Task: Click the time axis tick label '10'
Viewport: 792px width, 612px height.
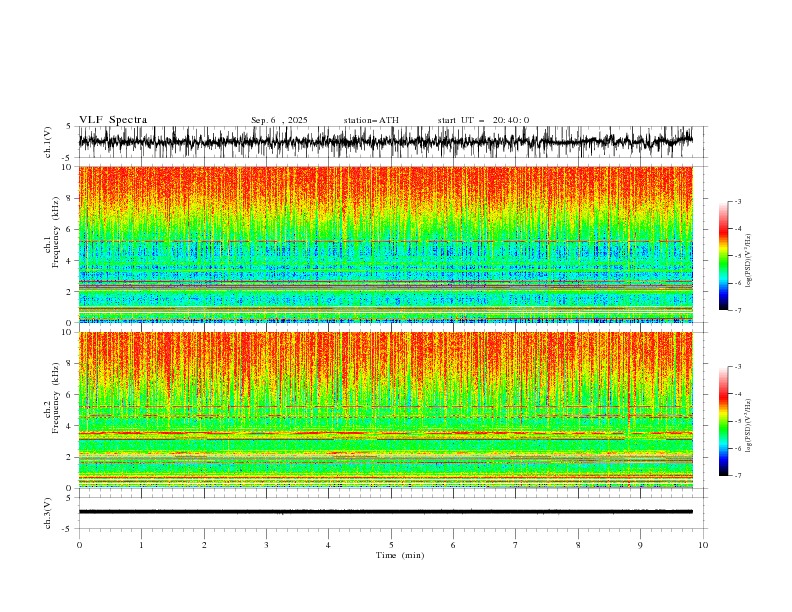Action: [703, 545]
